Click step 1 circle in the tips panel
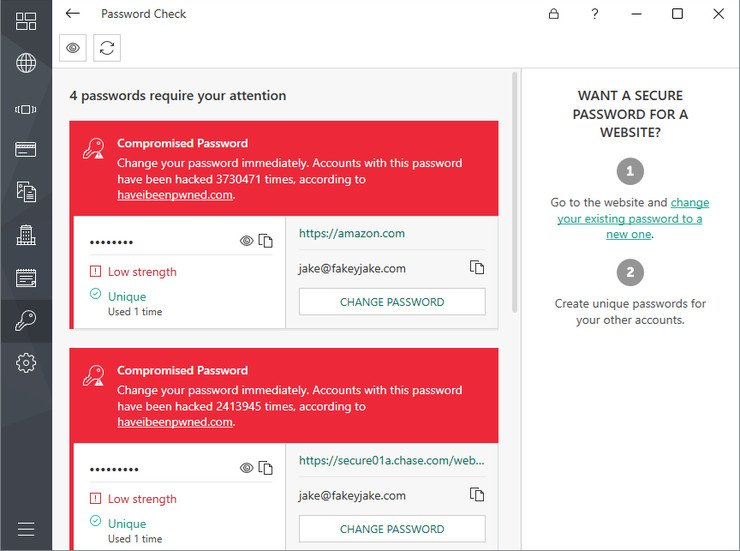The image size is (740, 551). click(630, 171)
